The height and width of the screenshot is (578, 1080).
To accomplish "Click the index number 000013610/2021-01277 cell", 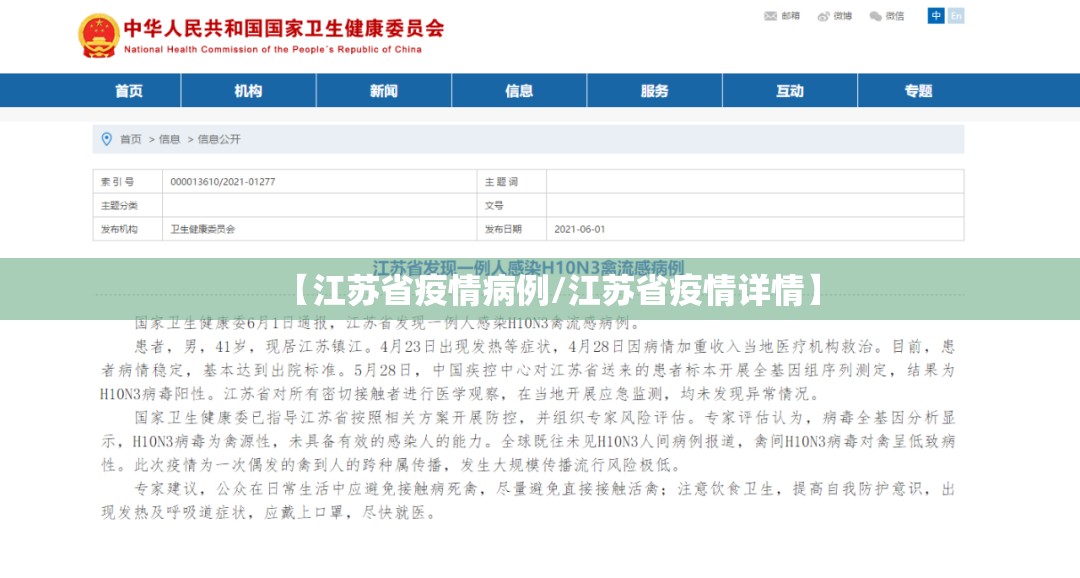I will pos(222,182).
